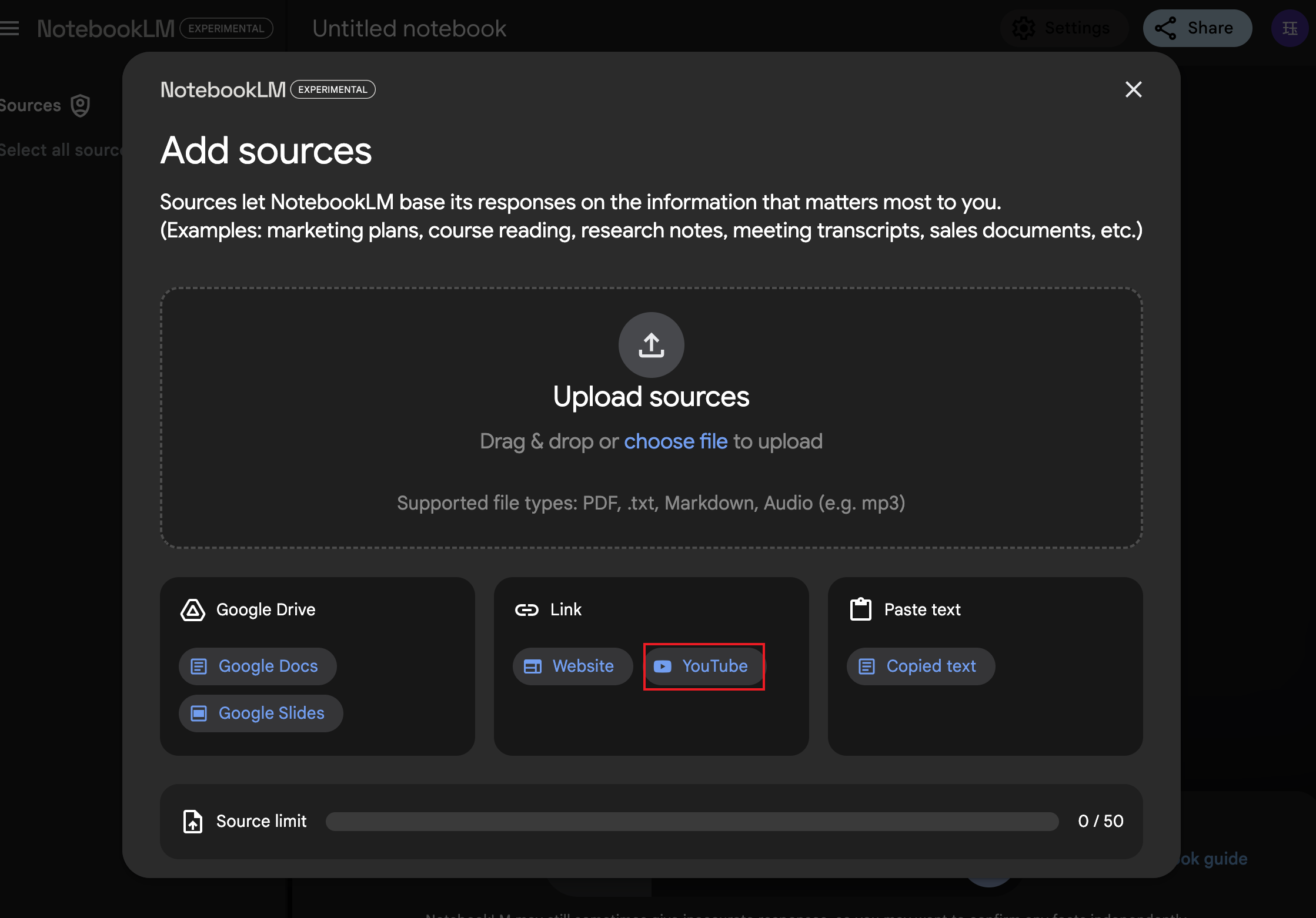Viewport: 1316px width, 918px height.
Task: Click the Share button in header
Action: tap(1197, 28)
